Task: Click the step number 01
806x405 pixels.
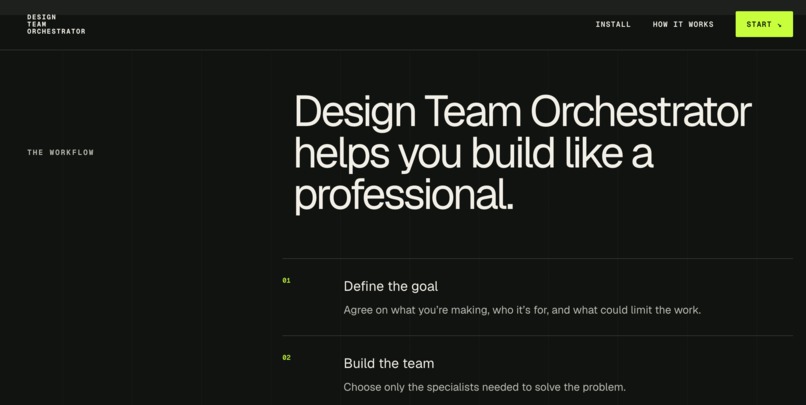Action: coord(286,281)
